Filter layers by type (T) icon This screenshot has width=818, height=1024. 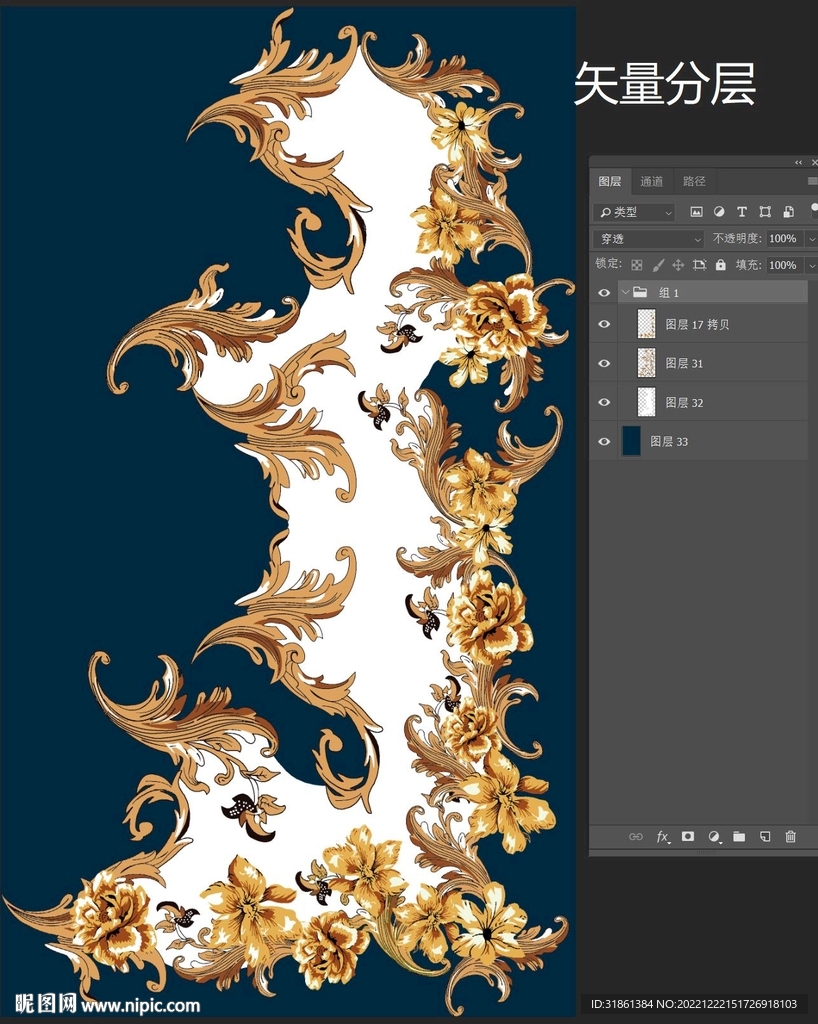(x=742, y=212)
